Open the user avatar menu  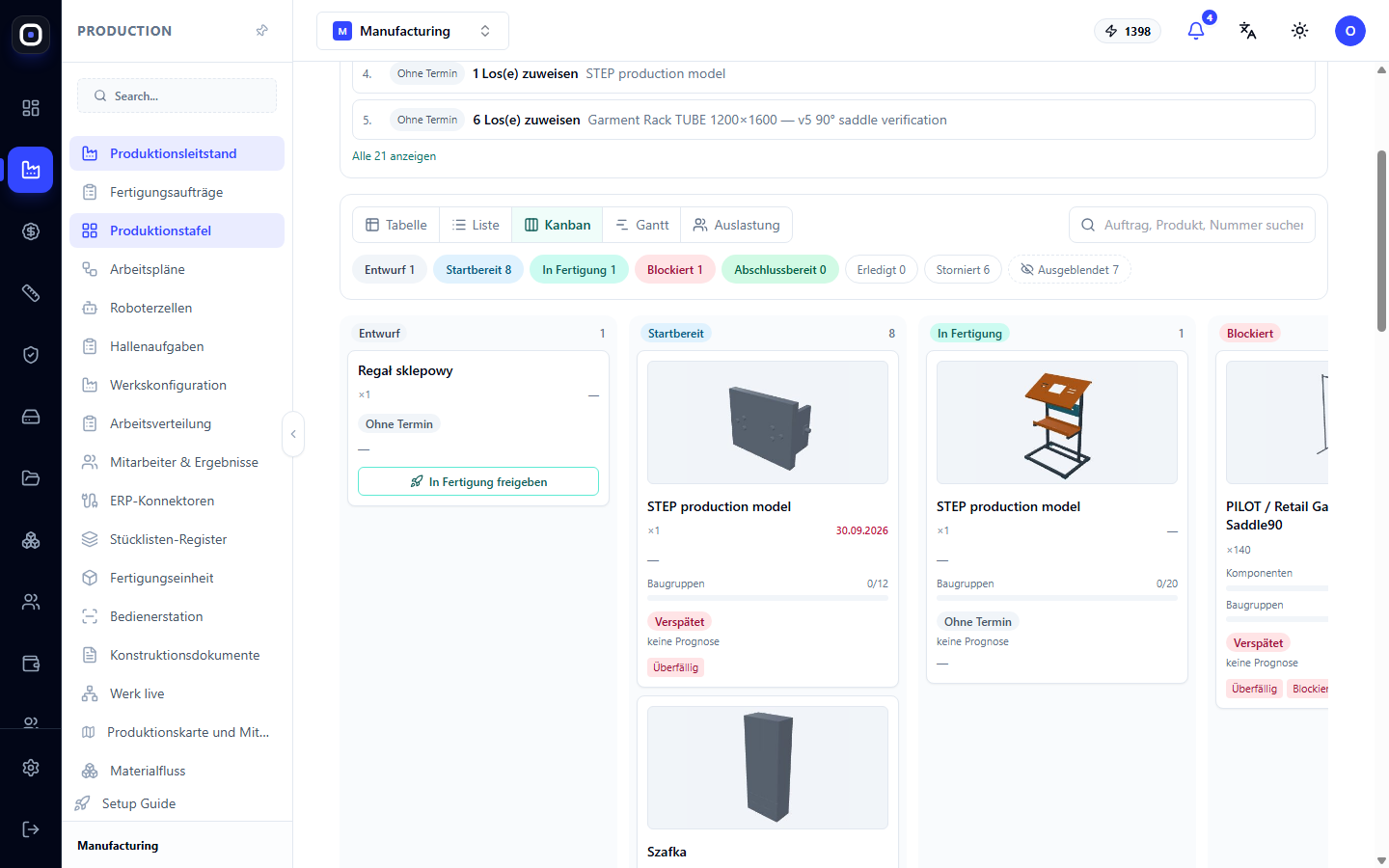pyautogui.click(x=1350, y=31)
